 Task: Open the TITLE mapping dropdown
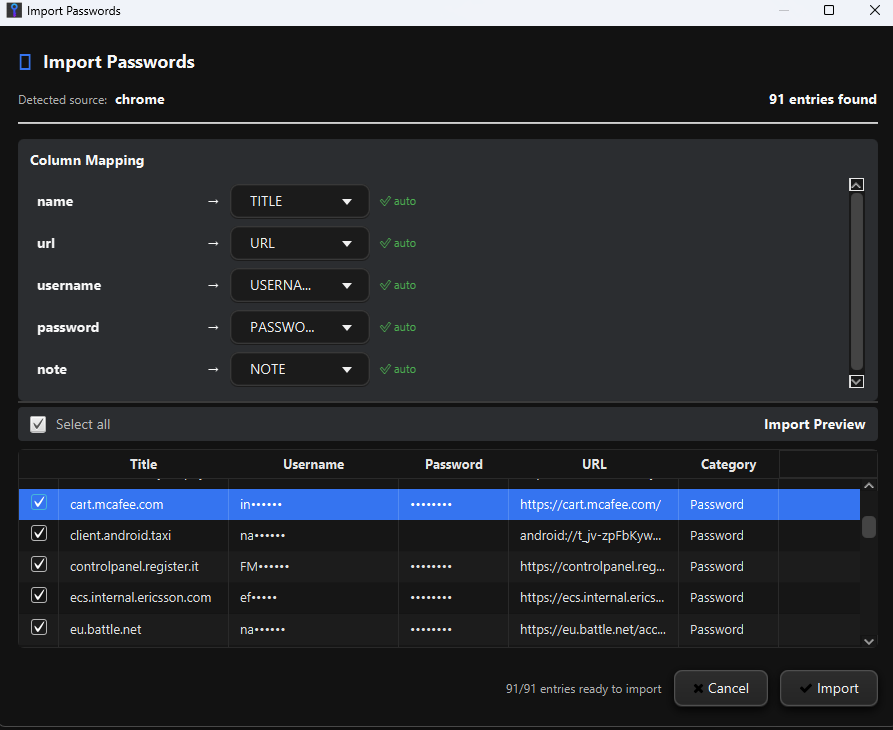point(299,201)
